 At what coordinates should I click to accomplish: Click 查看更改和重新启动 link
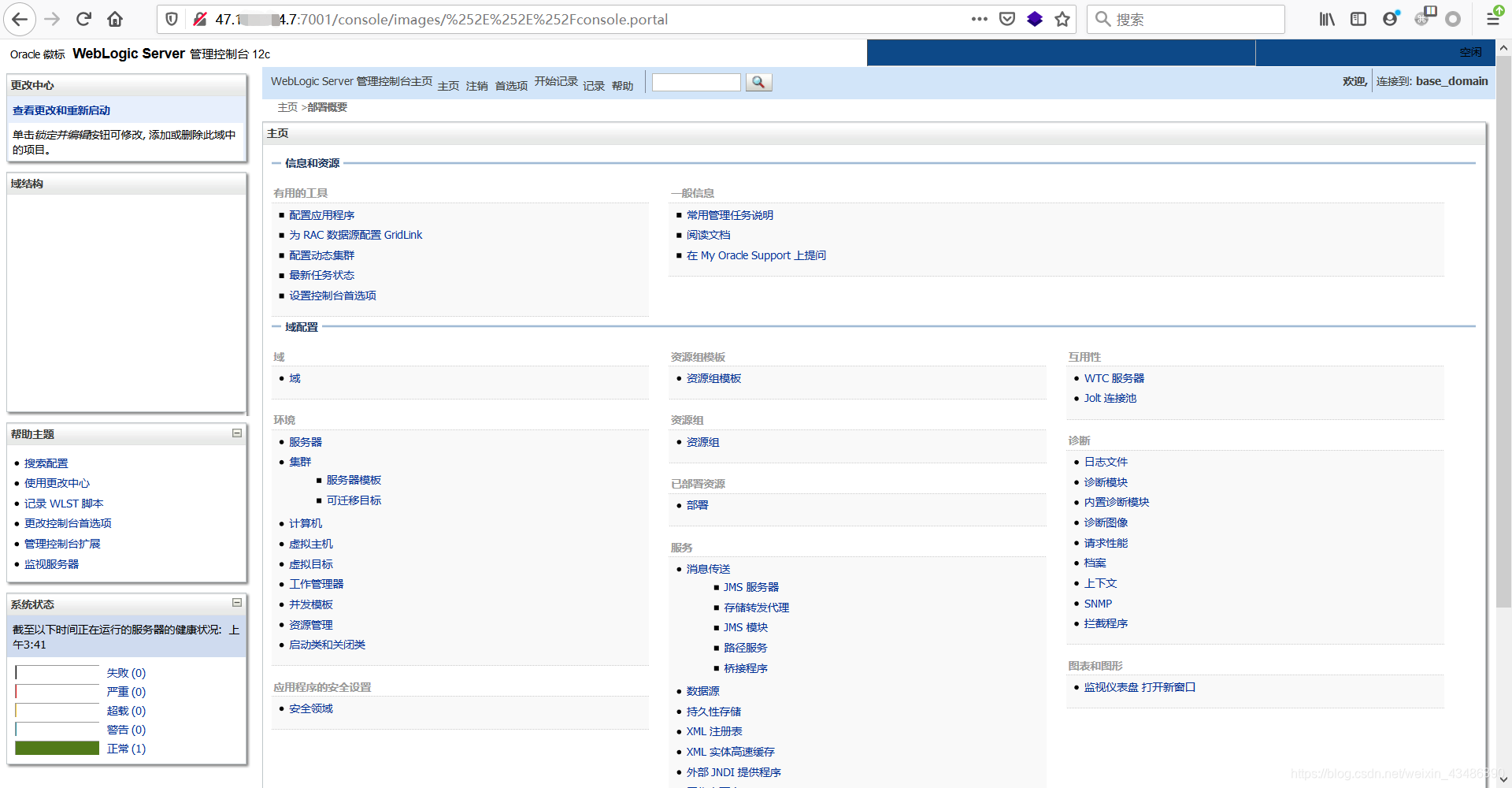[61, 110]
